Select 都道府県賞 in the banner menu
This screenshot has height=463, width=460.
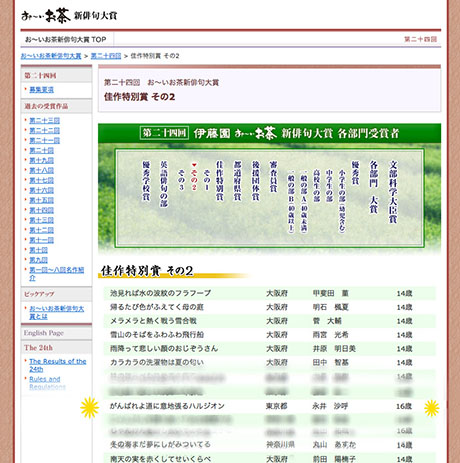point(237,181)
